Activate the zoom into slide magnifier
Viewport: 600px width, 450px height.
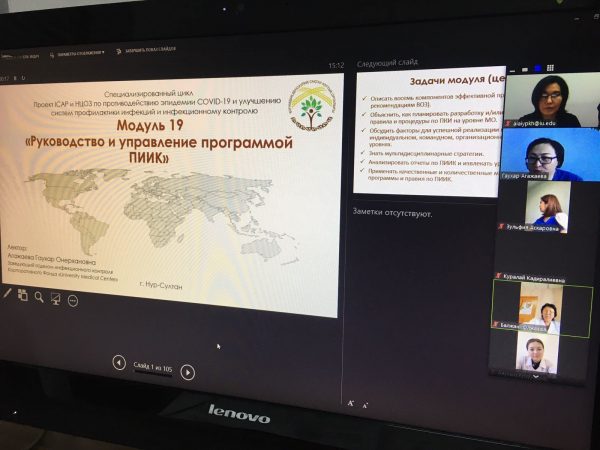coord(39,297)
